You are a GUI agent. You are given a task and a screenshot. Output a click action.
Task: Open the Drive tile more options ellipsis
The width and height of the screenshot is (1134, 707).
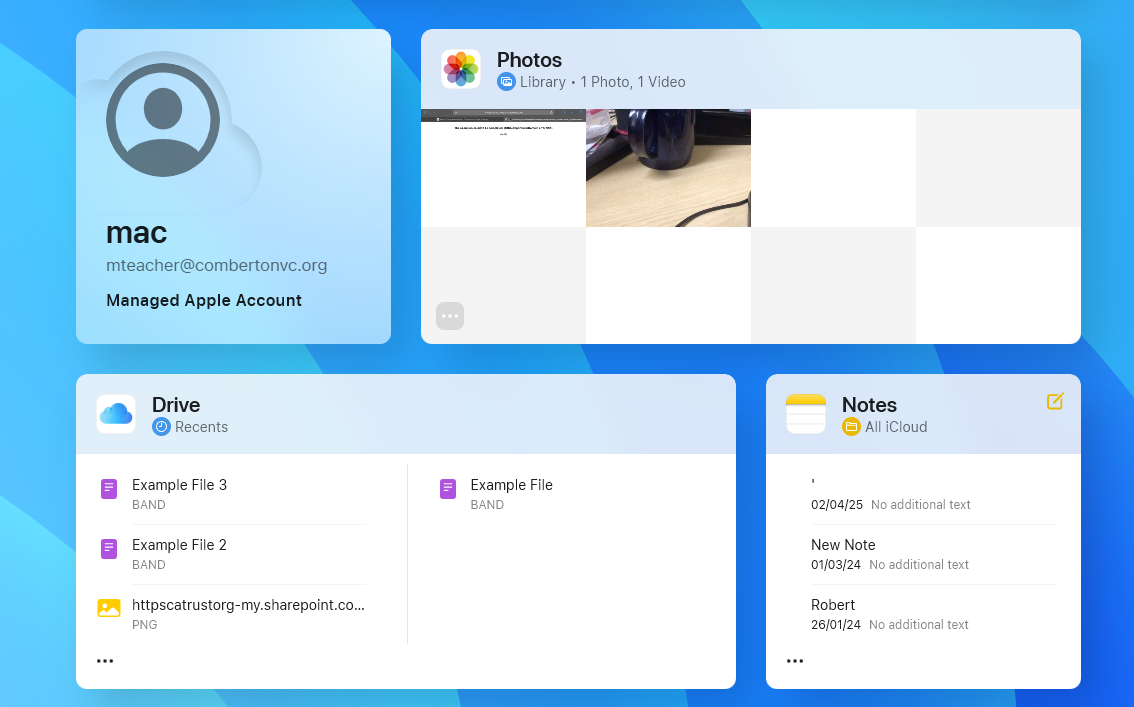105,661
